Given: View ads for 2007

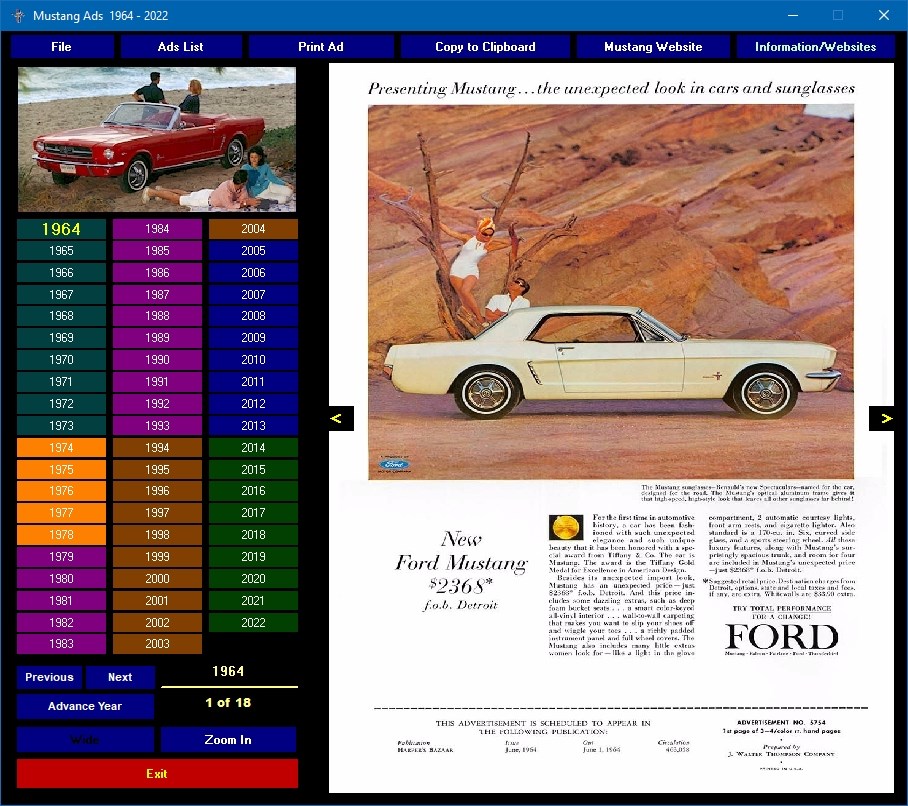Looking at the screenshot, I should tap(254, 295).
